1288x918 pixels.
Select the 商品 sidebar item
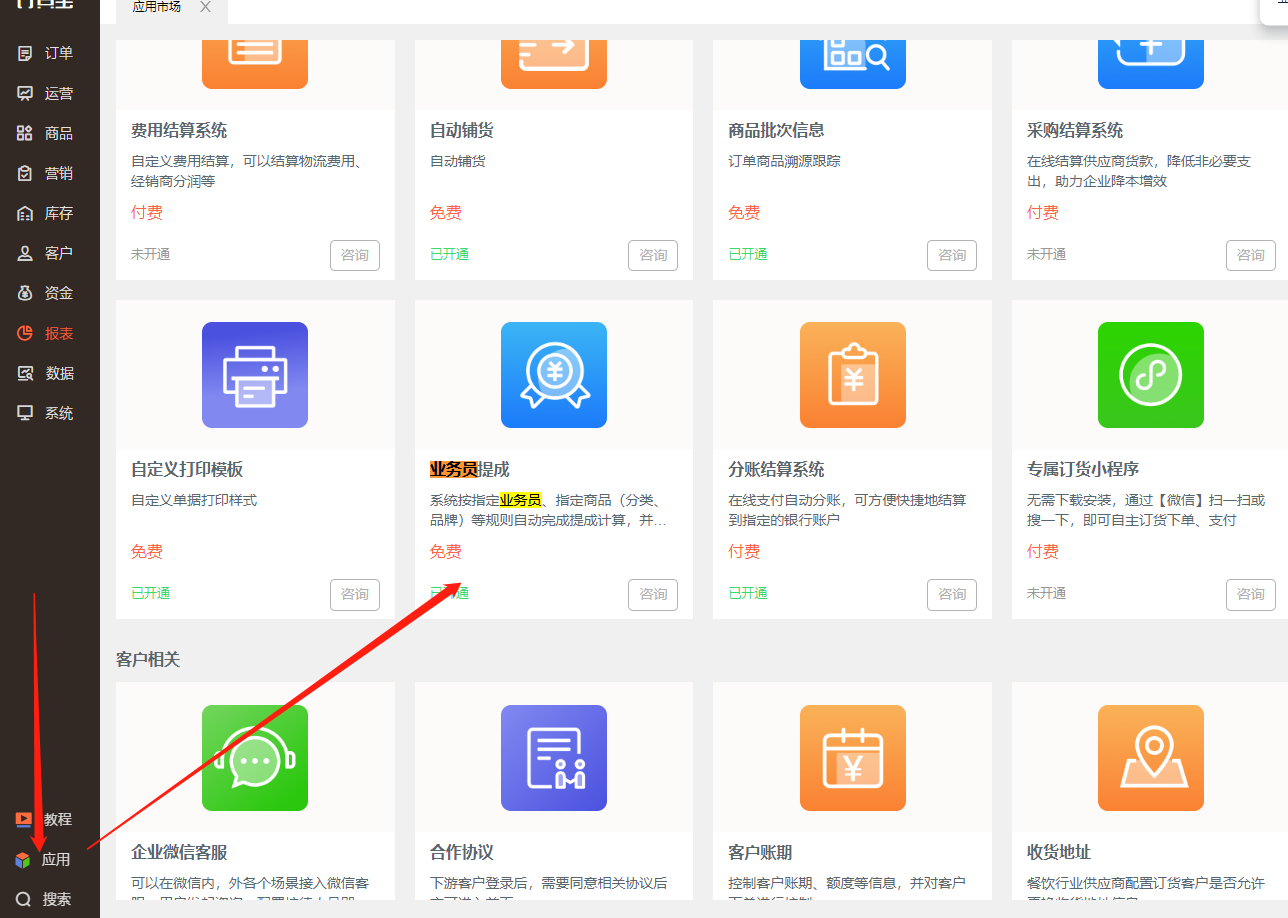[x=46, y=133]
